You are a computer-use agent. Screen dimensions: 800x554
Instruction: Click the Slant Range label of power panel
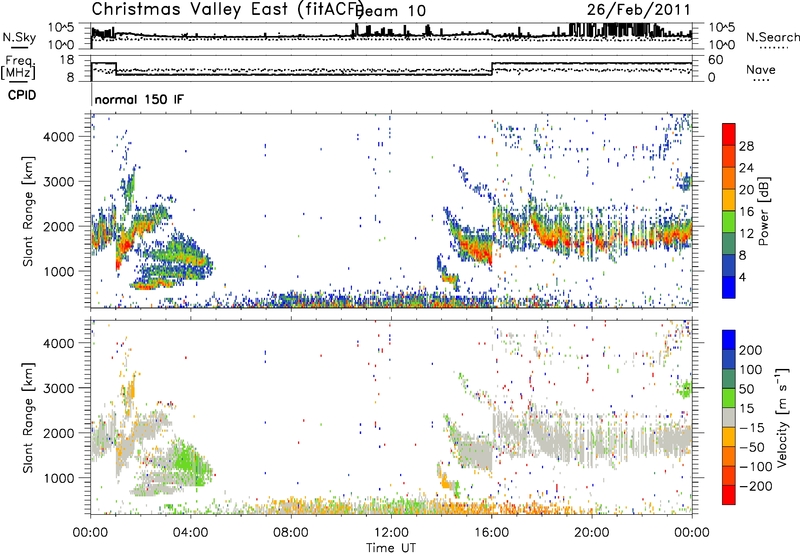pyautogui.click(x=28, y=212)
